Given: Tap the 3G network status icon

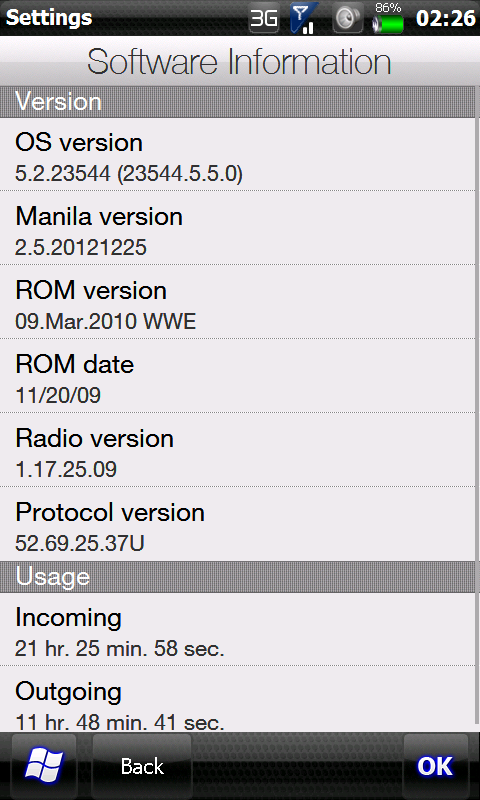Looking at the screenshot, I should 264,18.
